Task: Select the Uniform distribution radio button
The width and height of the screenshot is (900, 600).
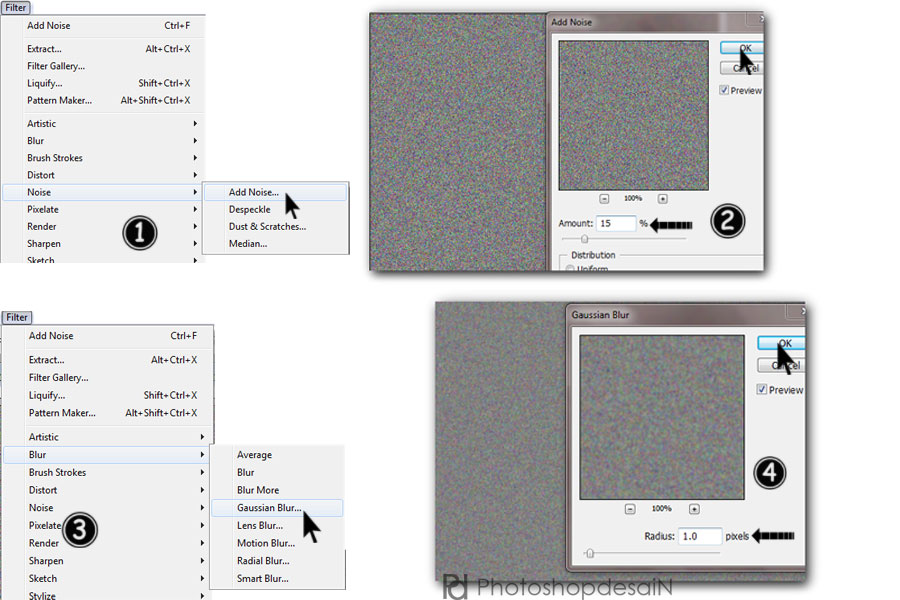Action: point(571,269)
